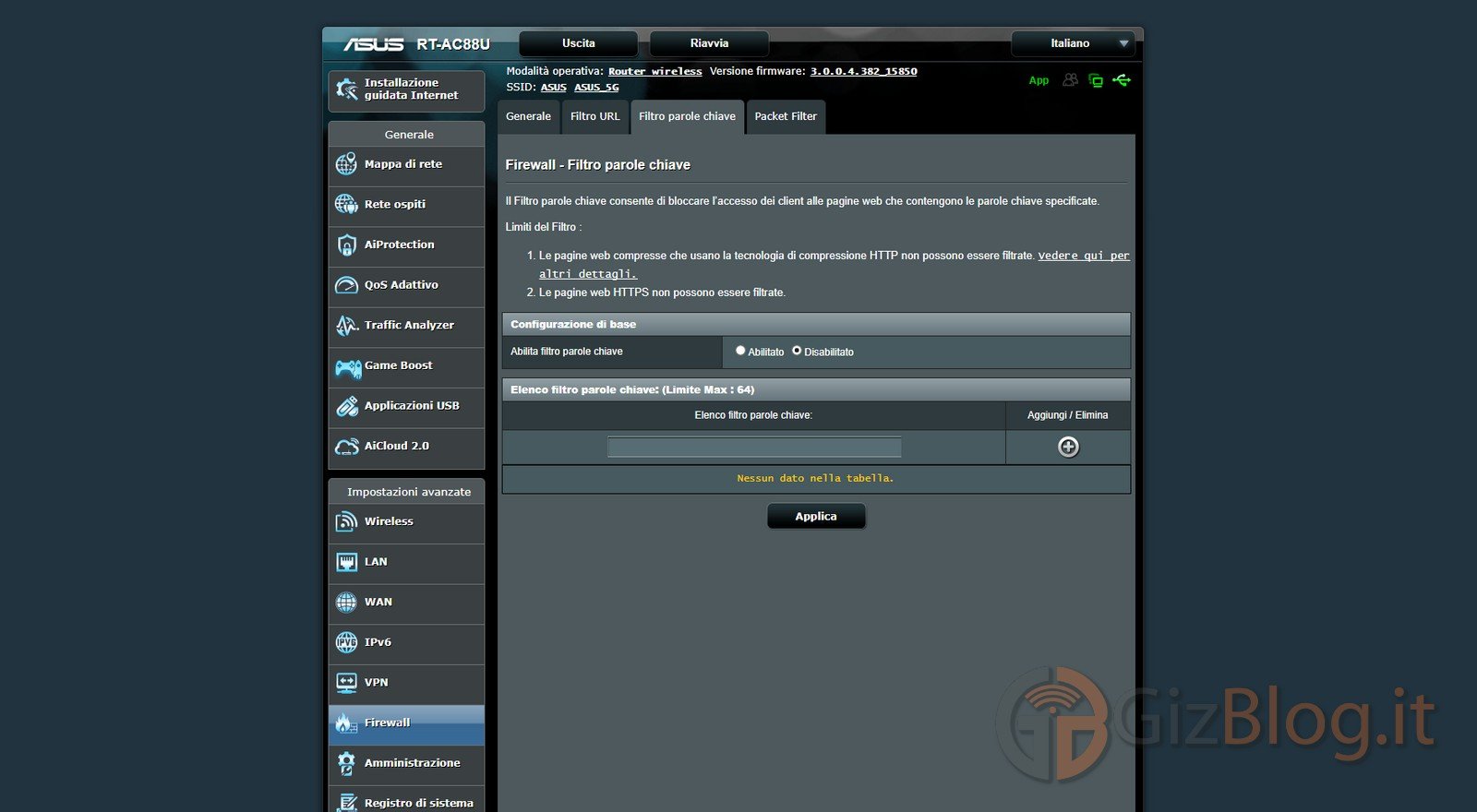Open Rete ospiti menu entry
The width and height of the screenshot is (1477, 812).
tap(406, 205)
